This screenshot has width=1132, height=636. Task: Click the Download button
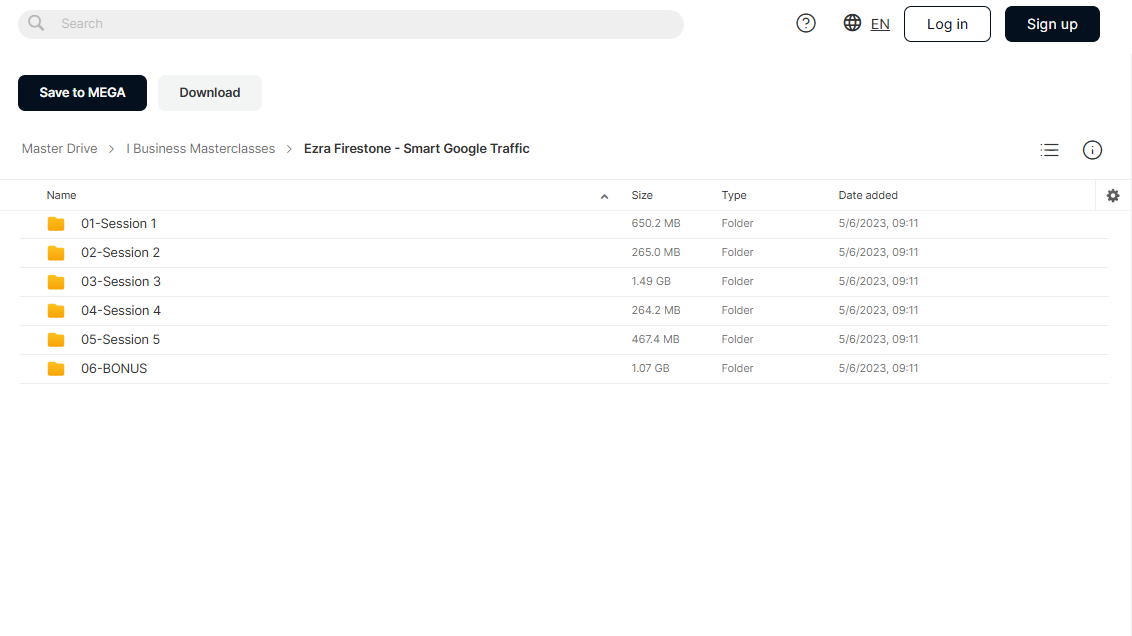click(x=209, y=92)
